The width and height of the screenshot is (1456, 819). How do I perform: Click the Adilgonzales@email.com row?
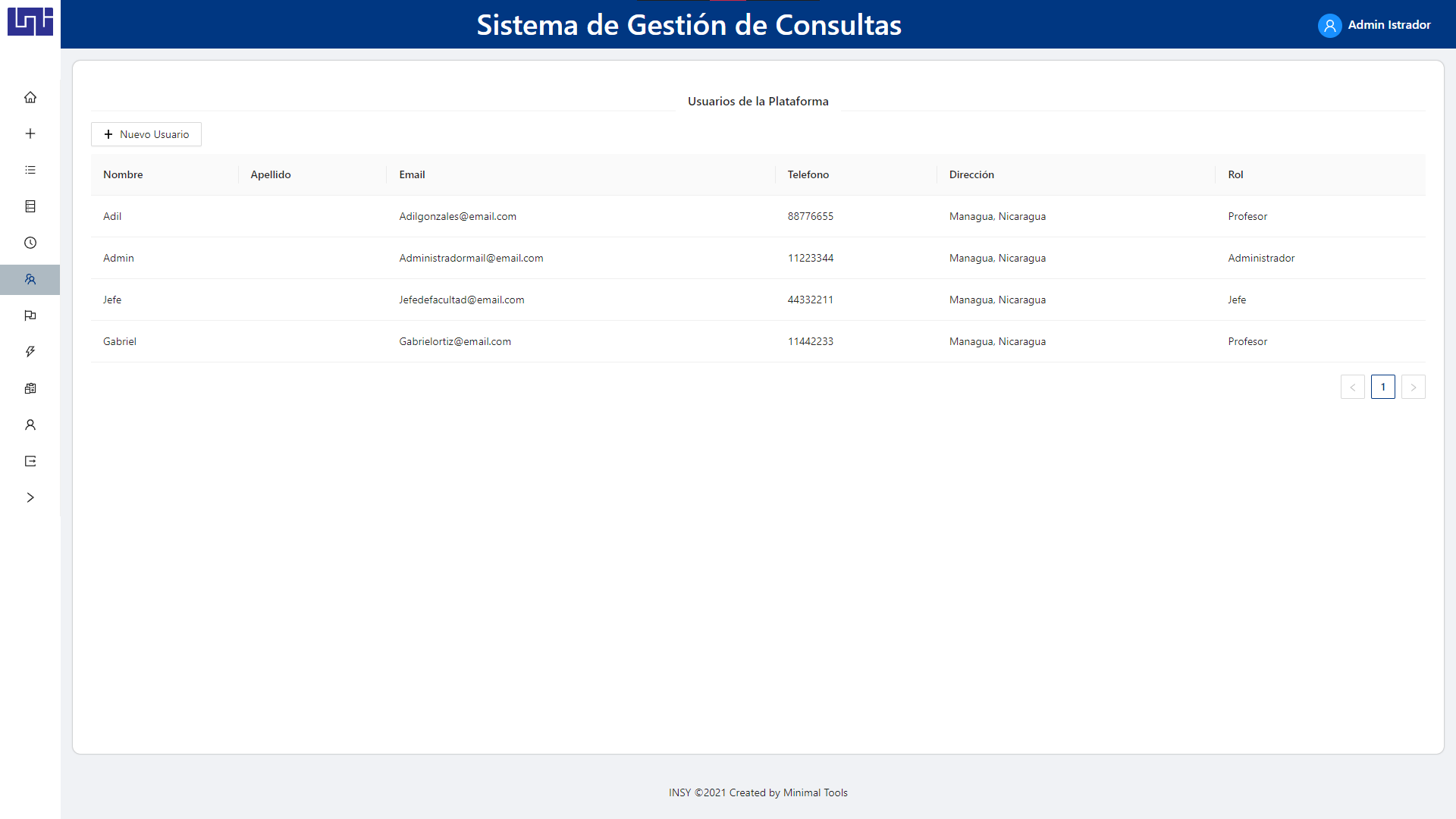click(x=457, y=216)
